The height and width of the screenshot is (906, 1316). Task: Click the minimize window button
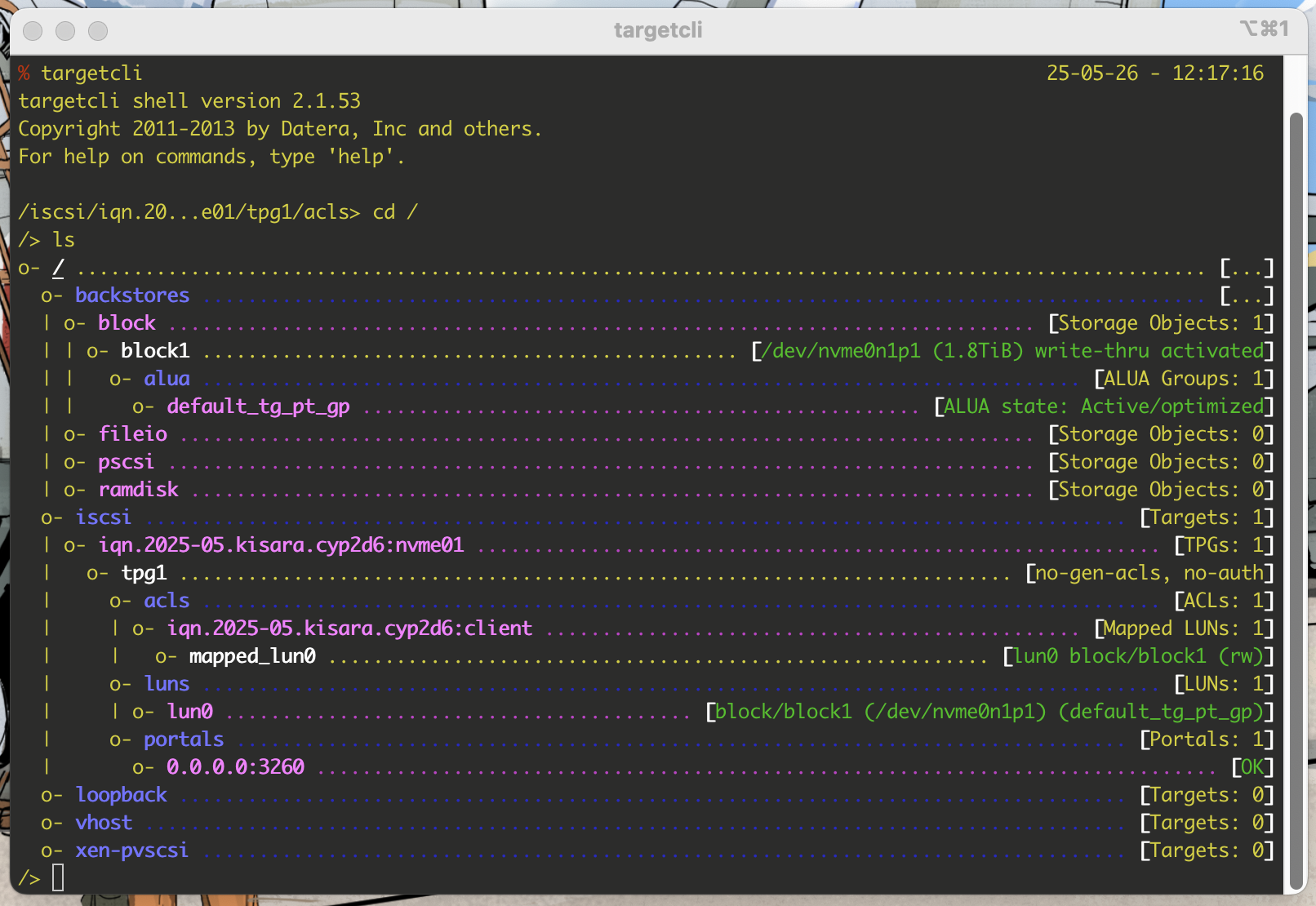65,31
